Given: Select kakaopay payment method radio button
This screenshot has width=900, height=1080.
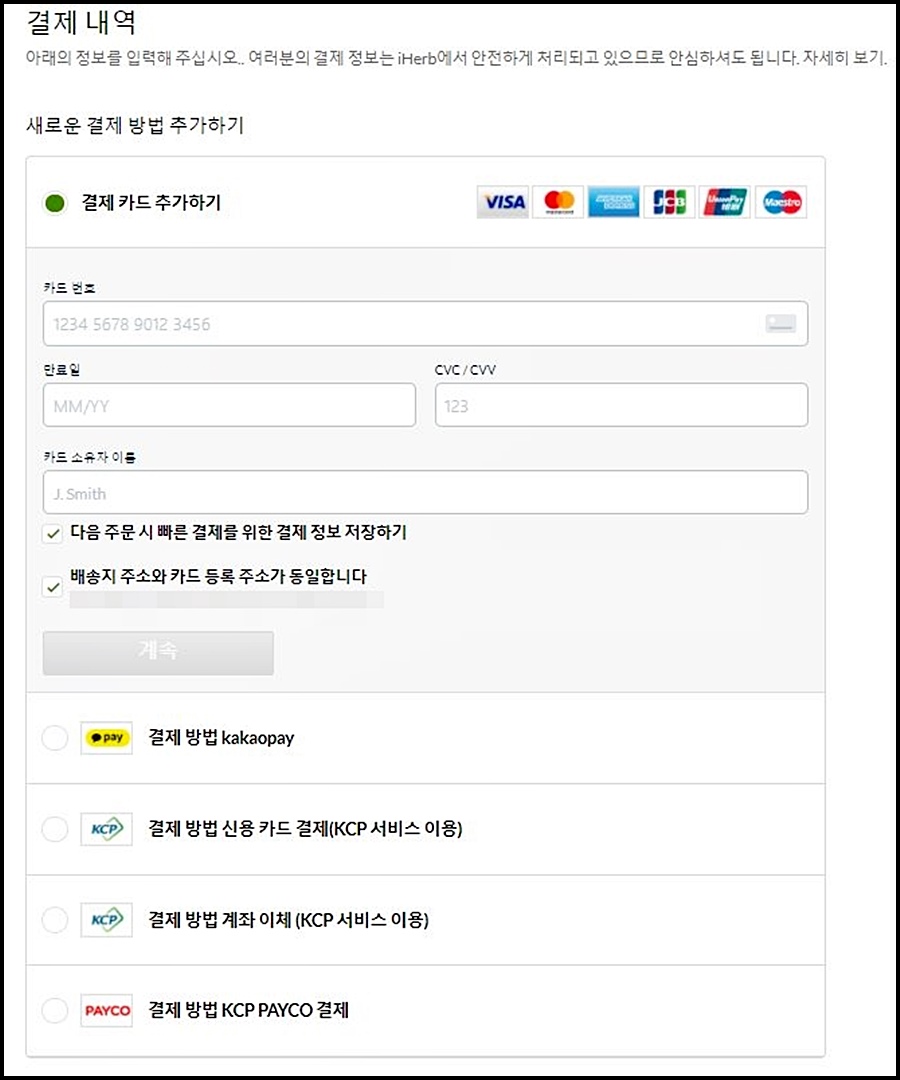Looking at the screenshot, I should click(55, 738).
